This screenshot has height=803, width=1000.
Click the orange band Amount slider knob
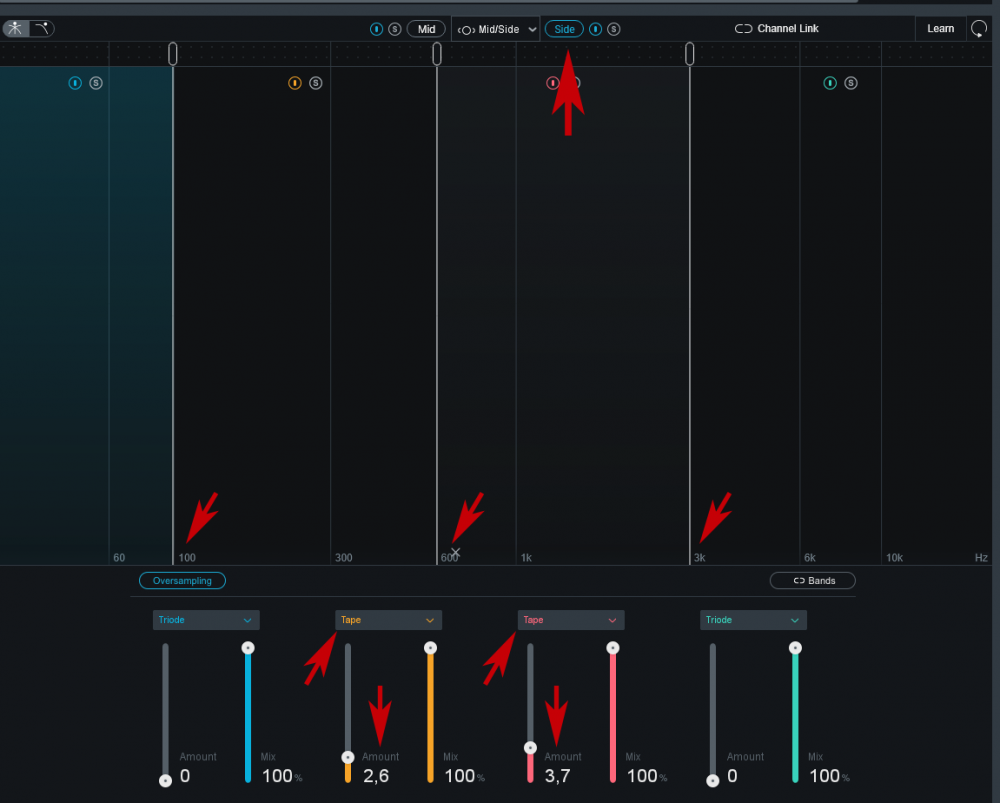[348, 757]
